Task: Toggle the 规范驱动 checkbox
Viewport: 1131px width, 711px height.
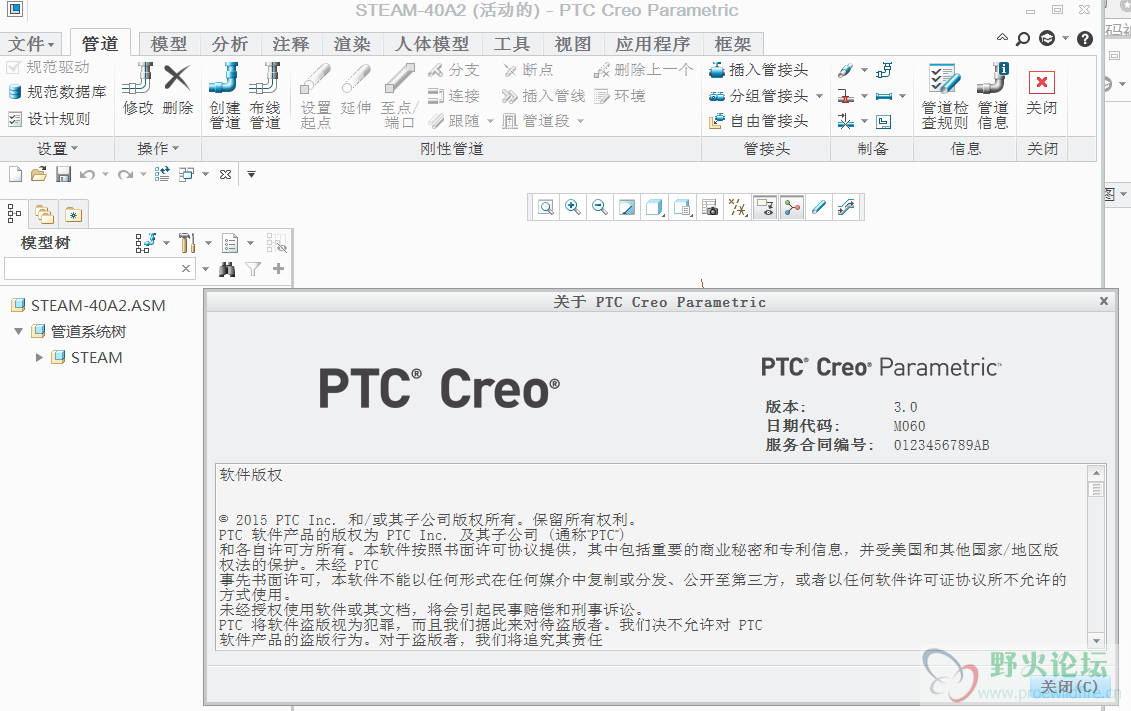Action: coord(13,68)
